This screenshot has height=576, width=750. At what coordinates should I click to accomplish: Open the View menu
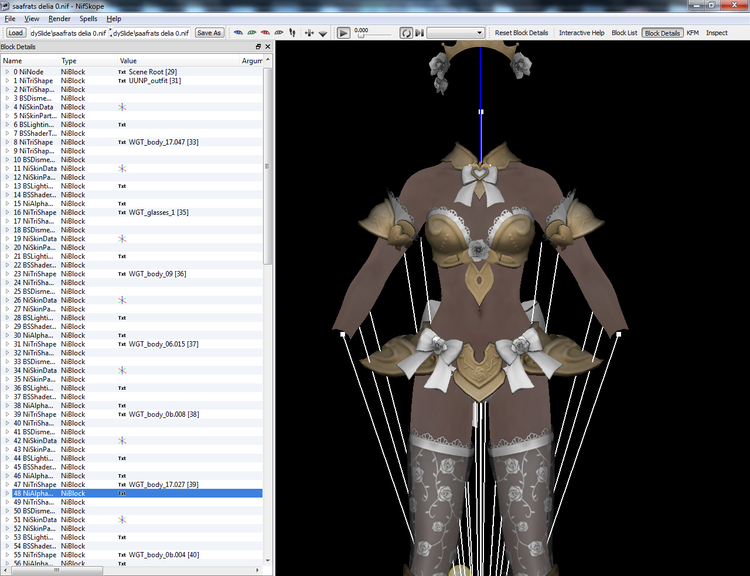click(32, 19)
